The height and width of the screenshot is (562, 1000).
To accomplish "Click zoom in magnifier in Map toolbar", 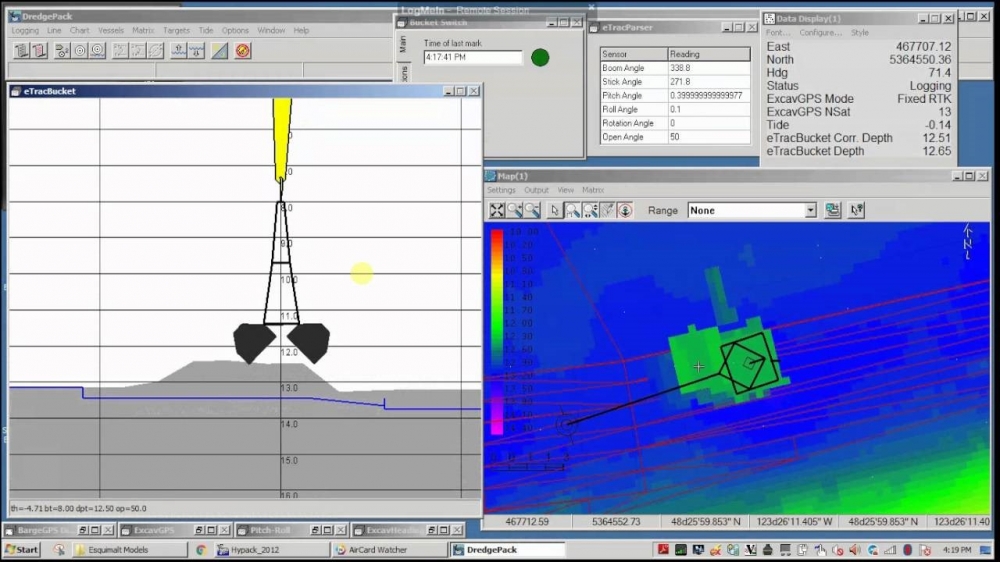I will [515, 210].
